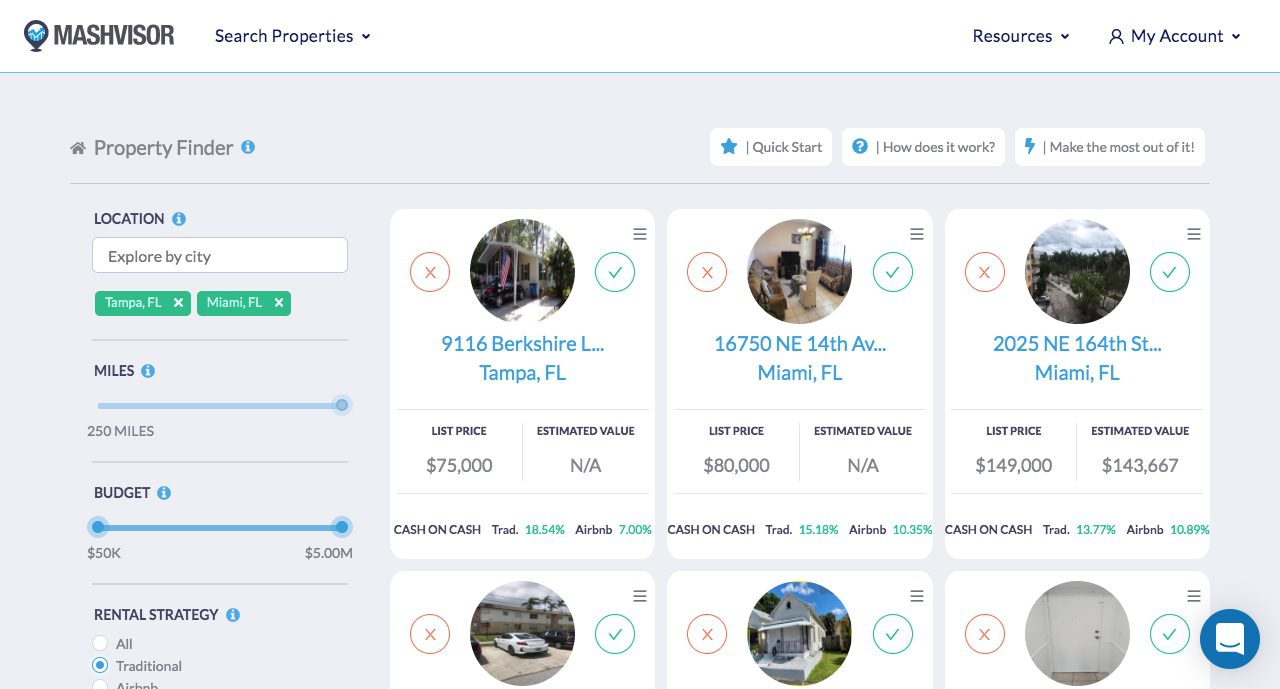The height and width of the screenshot is (689, 1280).
Task: Reject the 9116 Berkshire listing with red X
Action: point(430,271)
